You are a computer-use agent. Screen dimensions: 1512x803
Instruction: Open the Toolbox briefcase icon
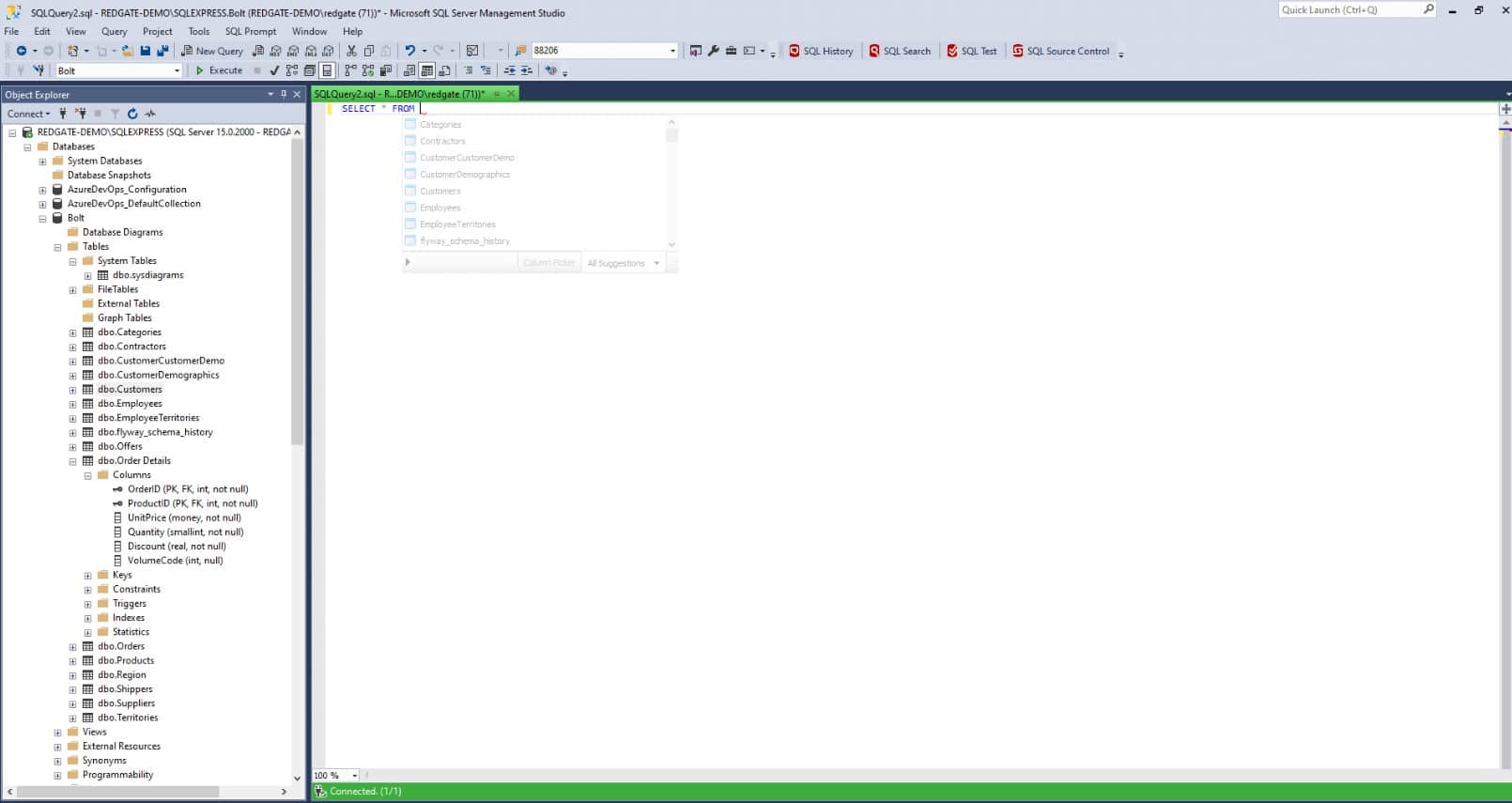732,51
